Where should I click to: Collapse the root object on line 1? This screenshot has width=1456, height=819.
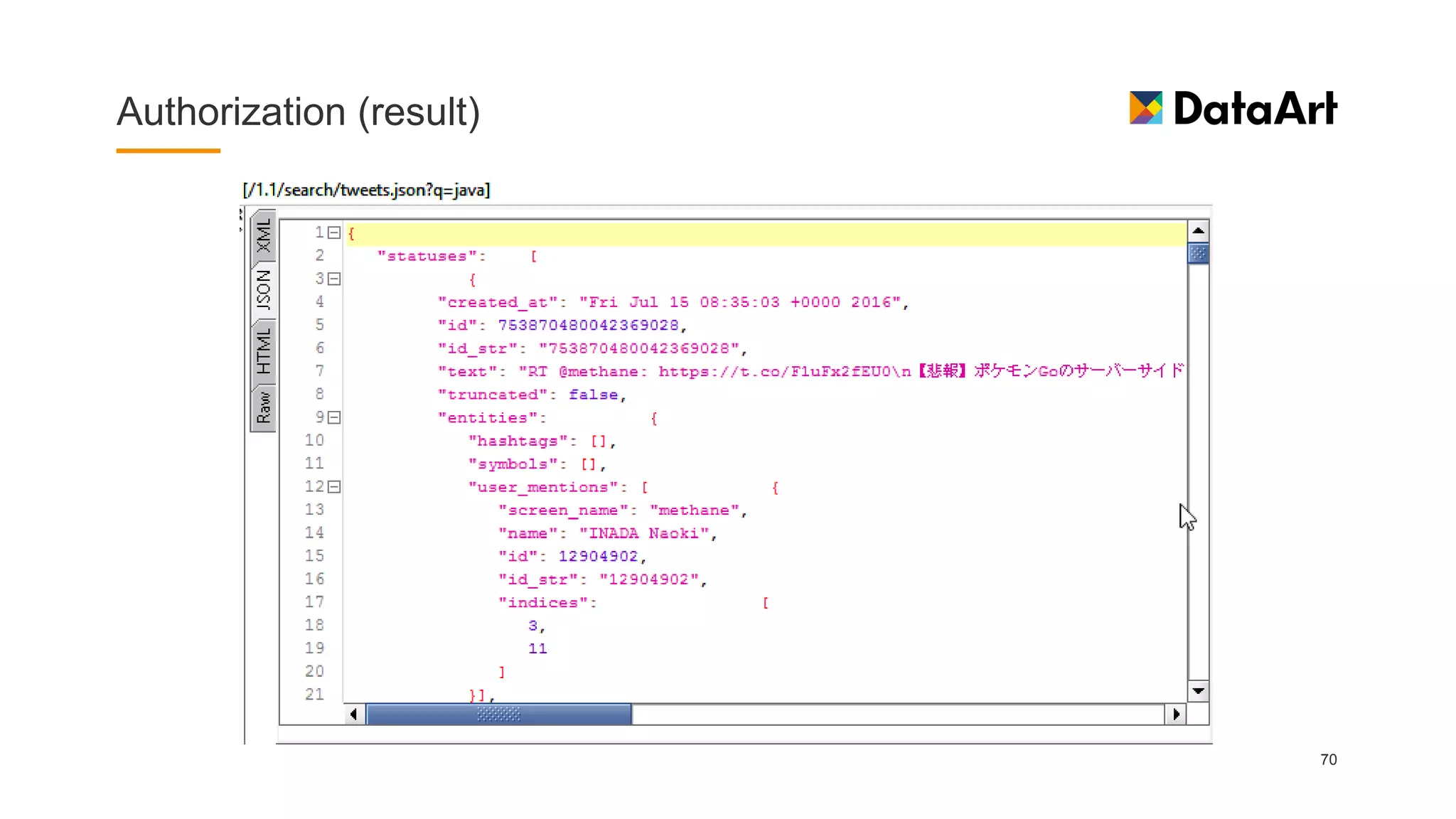tap(334, 232)
